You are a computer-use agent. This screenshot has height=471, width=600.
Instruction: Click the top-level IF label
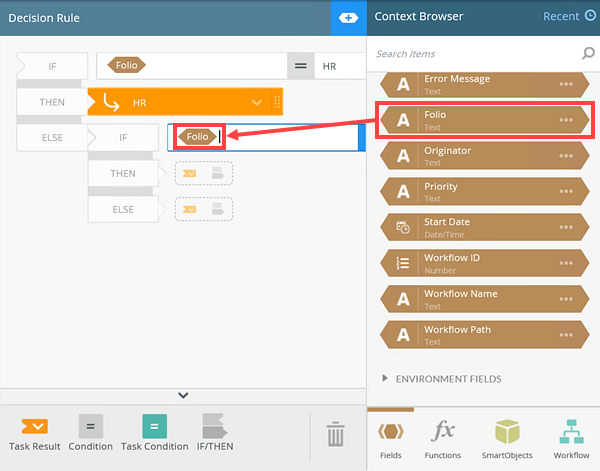coord(52,67)
